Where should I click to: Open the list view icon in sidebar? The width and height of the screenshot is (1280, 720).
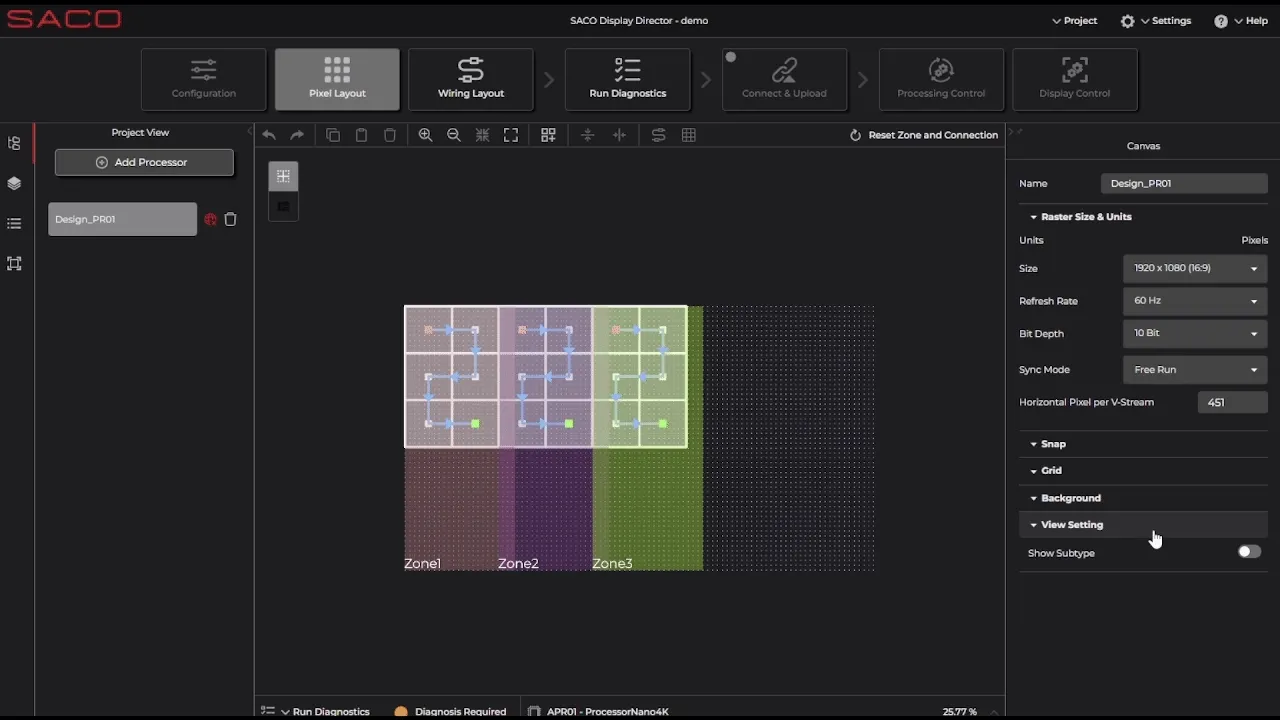(14, 223)
